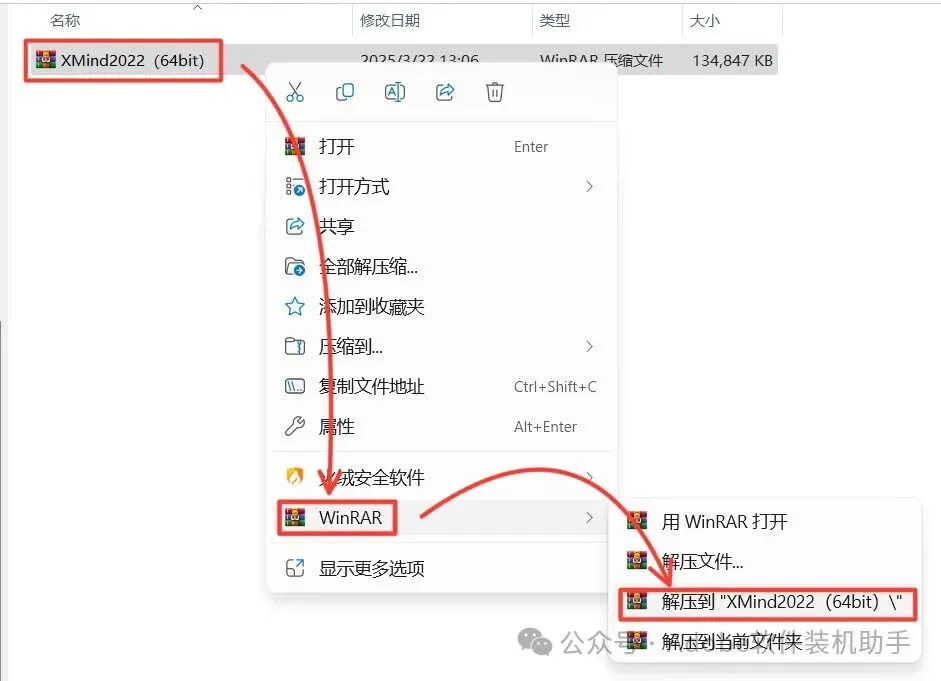Click the Delete trash can icon
The width and height of the screenshot is (941, 681).
[x=495, y=92]
